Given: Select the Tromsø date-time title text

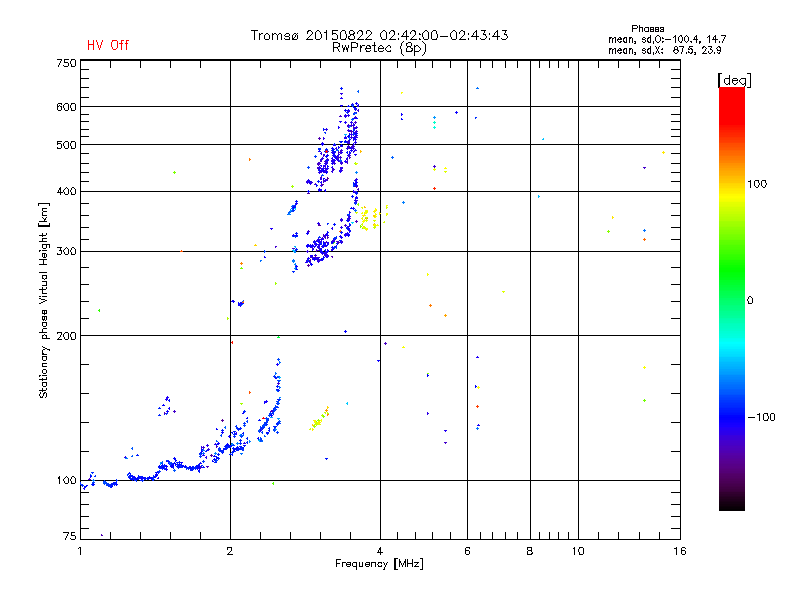Looking at the screenshot, I should (379, 35).
